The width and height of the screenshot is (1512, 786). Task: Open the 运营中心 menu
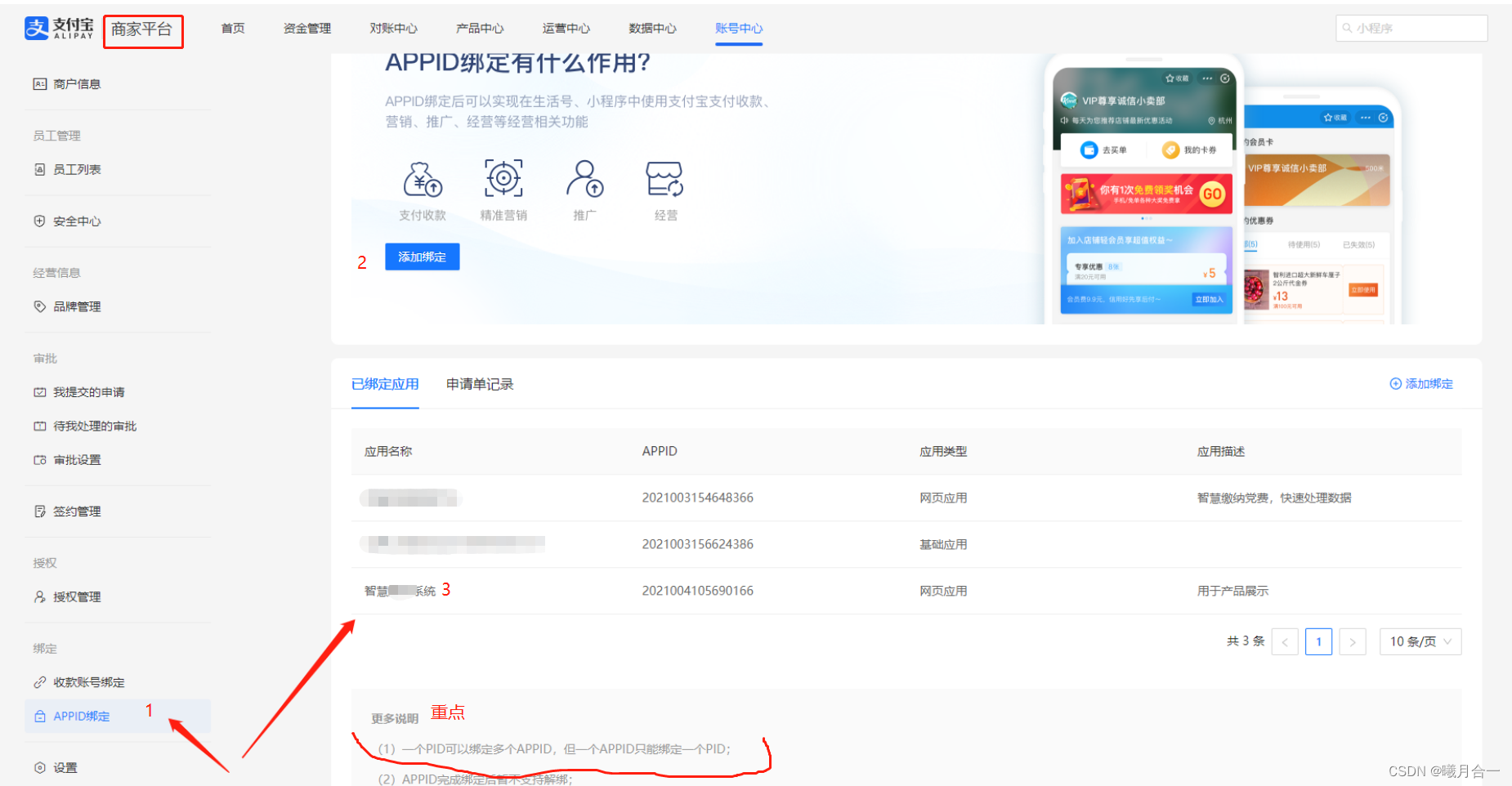(566, 29)
